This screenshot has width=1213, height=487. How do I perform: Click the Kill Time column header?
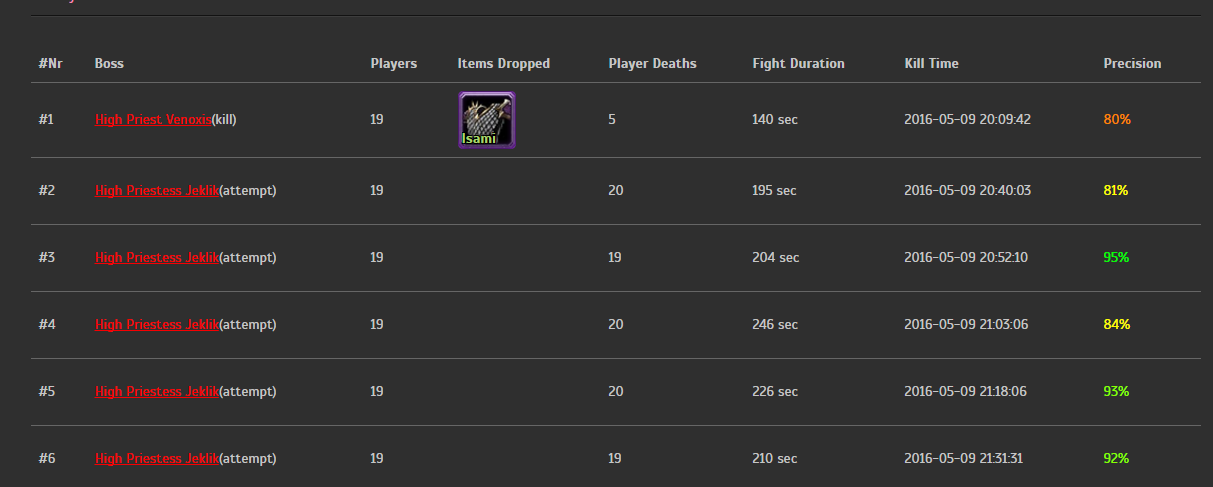[931, 63]
